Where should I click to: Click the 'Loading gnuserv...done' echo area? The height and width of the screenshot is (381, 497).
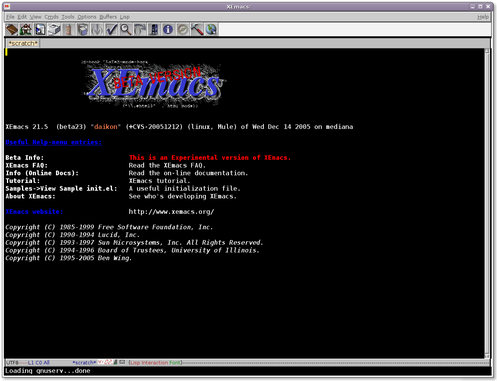(x=48, y=371)
